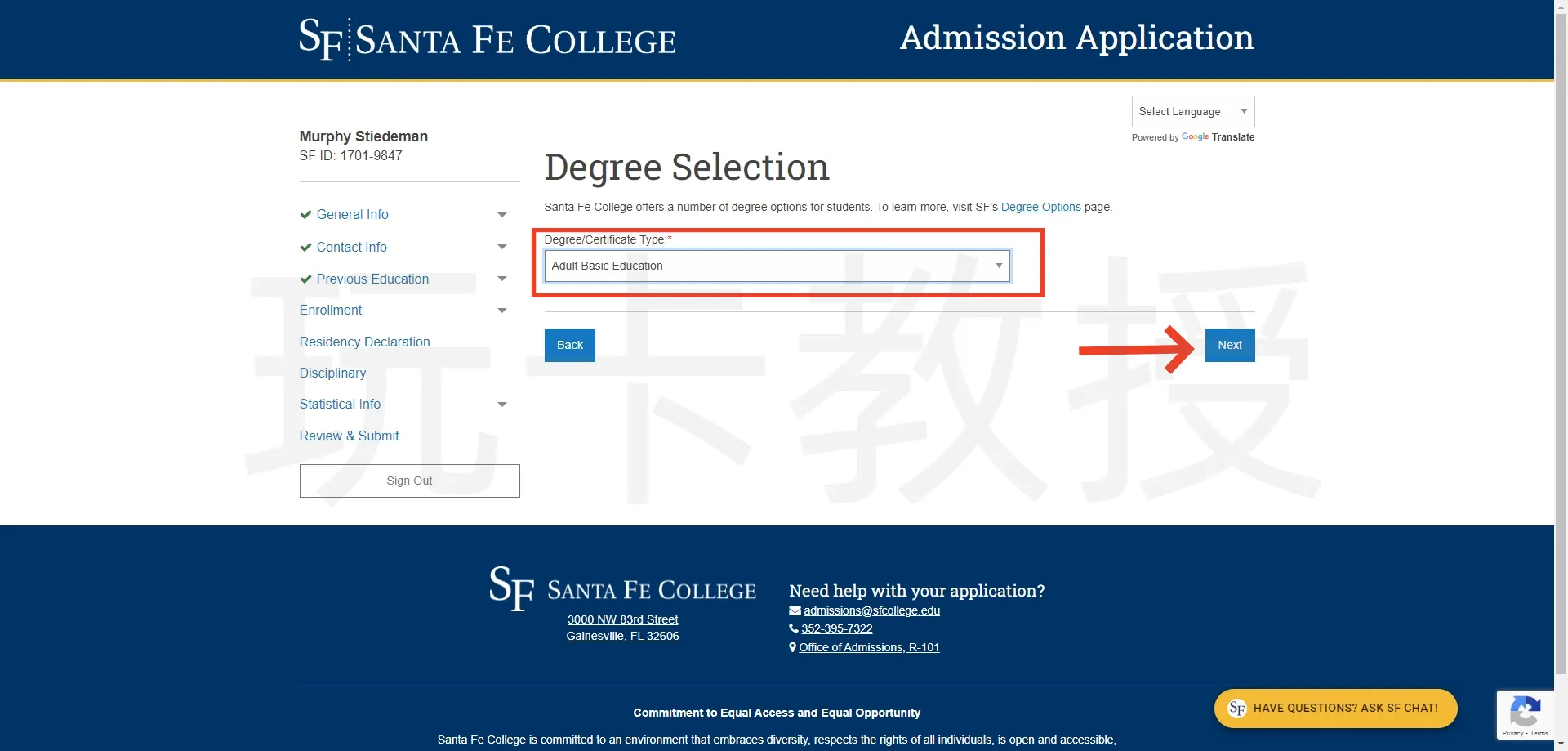Open the Degree Options link

[1040, 208]
